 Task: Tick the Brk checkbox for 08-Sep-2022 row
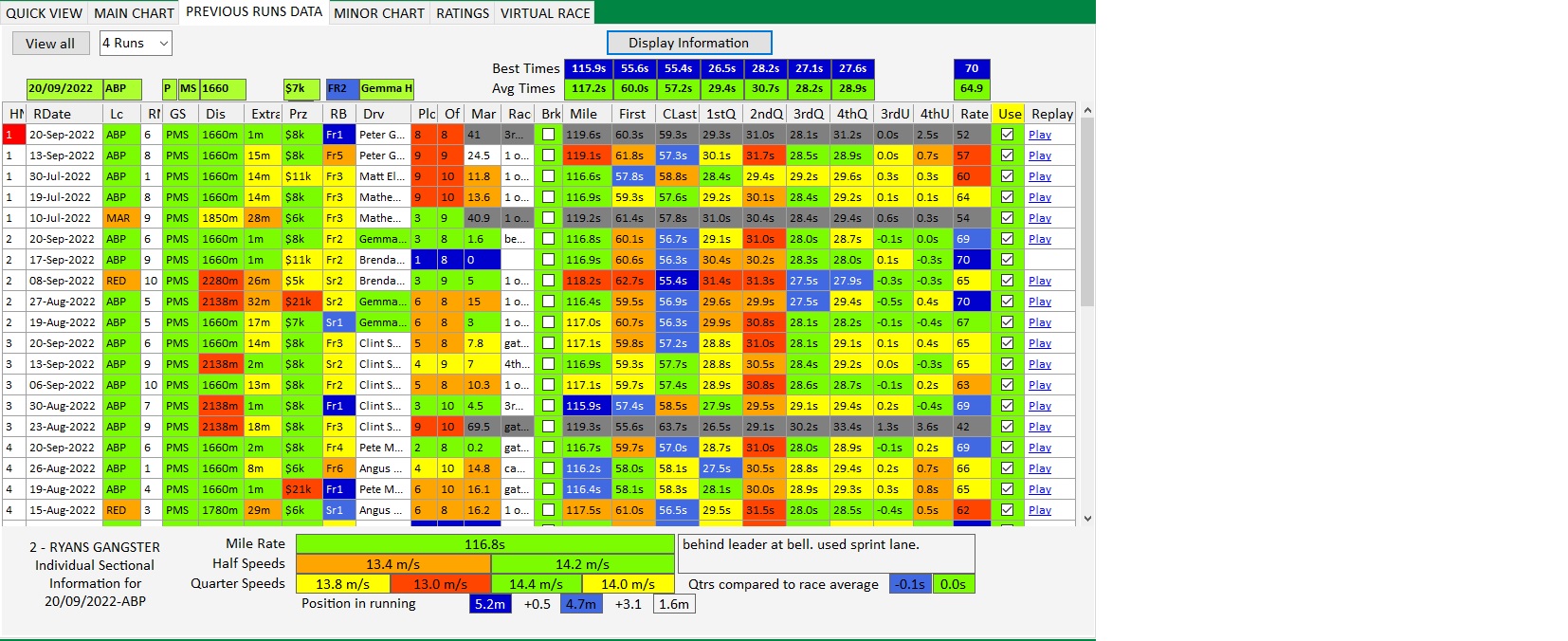point(548,281)
